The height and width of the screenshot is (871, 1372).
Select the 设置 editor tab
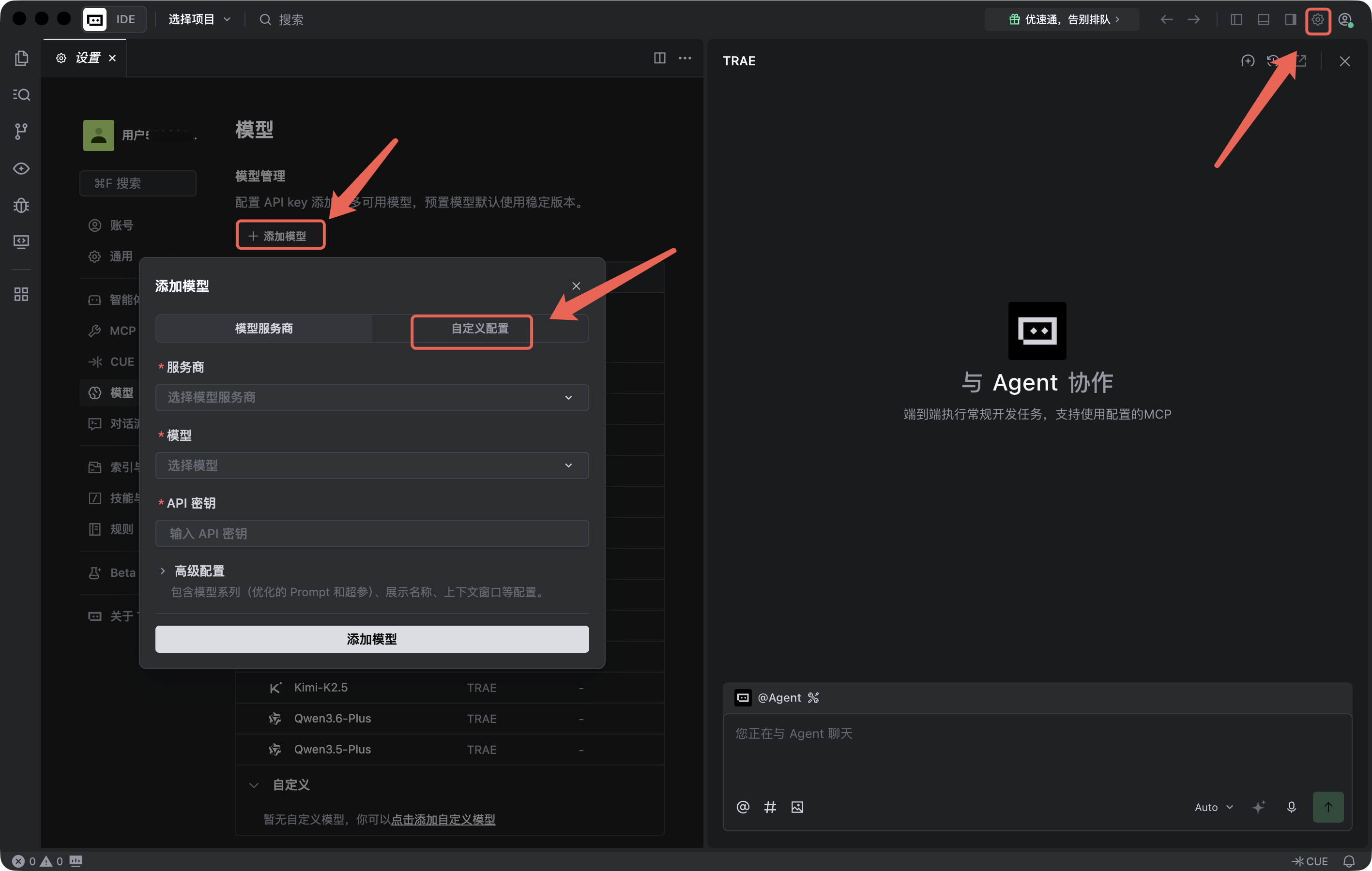click(84, 58)
